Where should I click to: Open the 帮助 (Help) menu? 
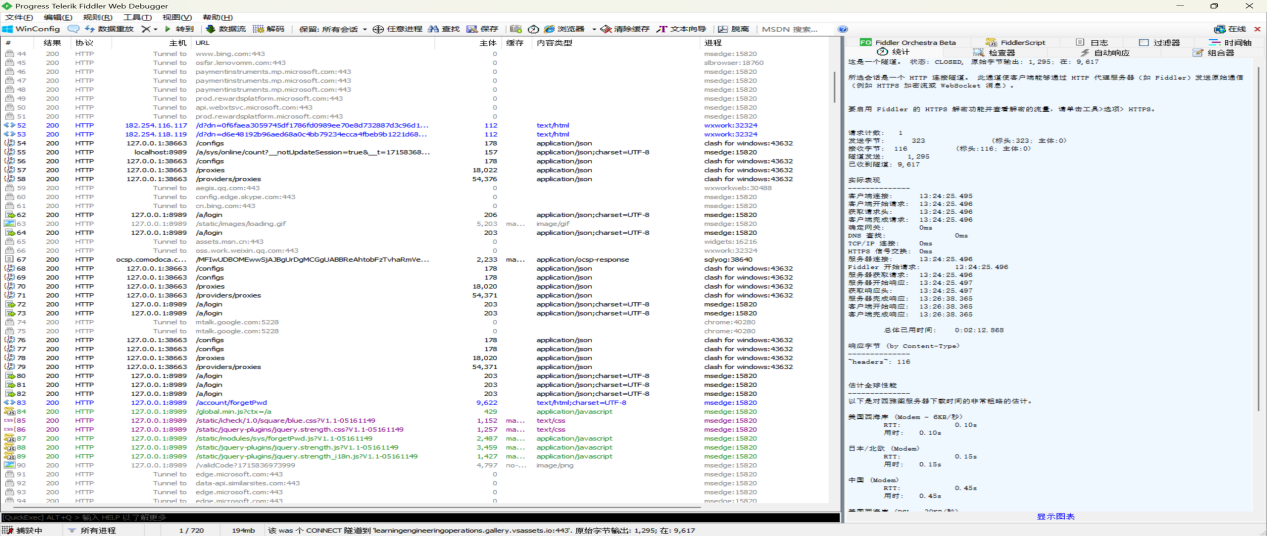(x=217, y=17)
